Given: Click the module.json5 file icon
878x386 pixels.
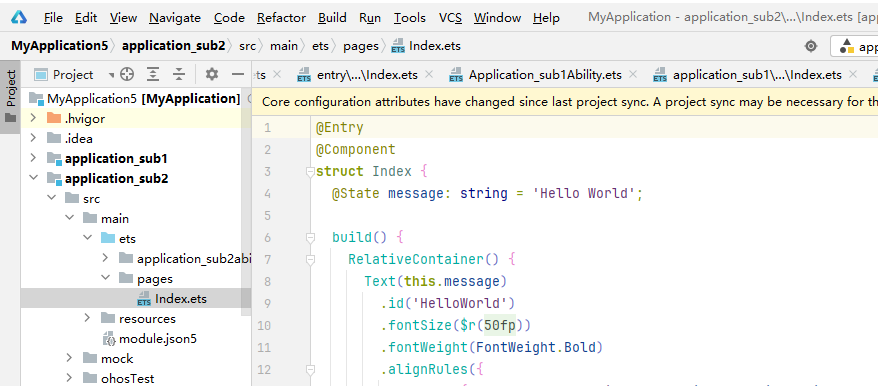Looking at the screenshot, I should [109, 338].
